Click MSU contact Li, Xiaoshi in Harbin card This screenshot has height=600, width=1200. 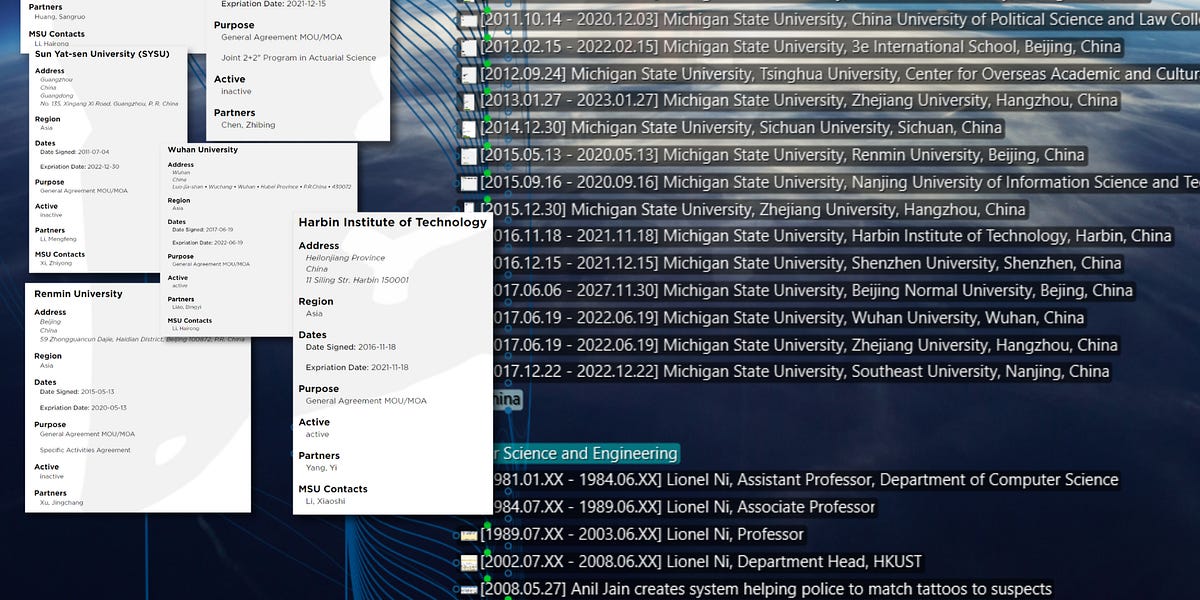point(325,501)
